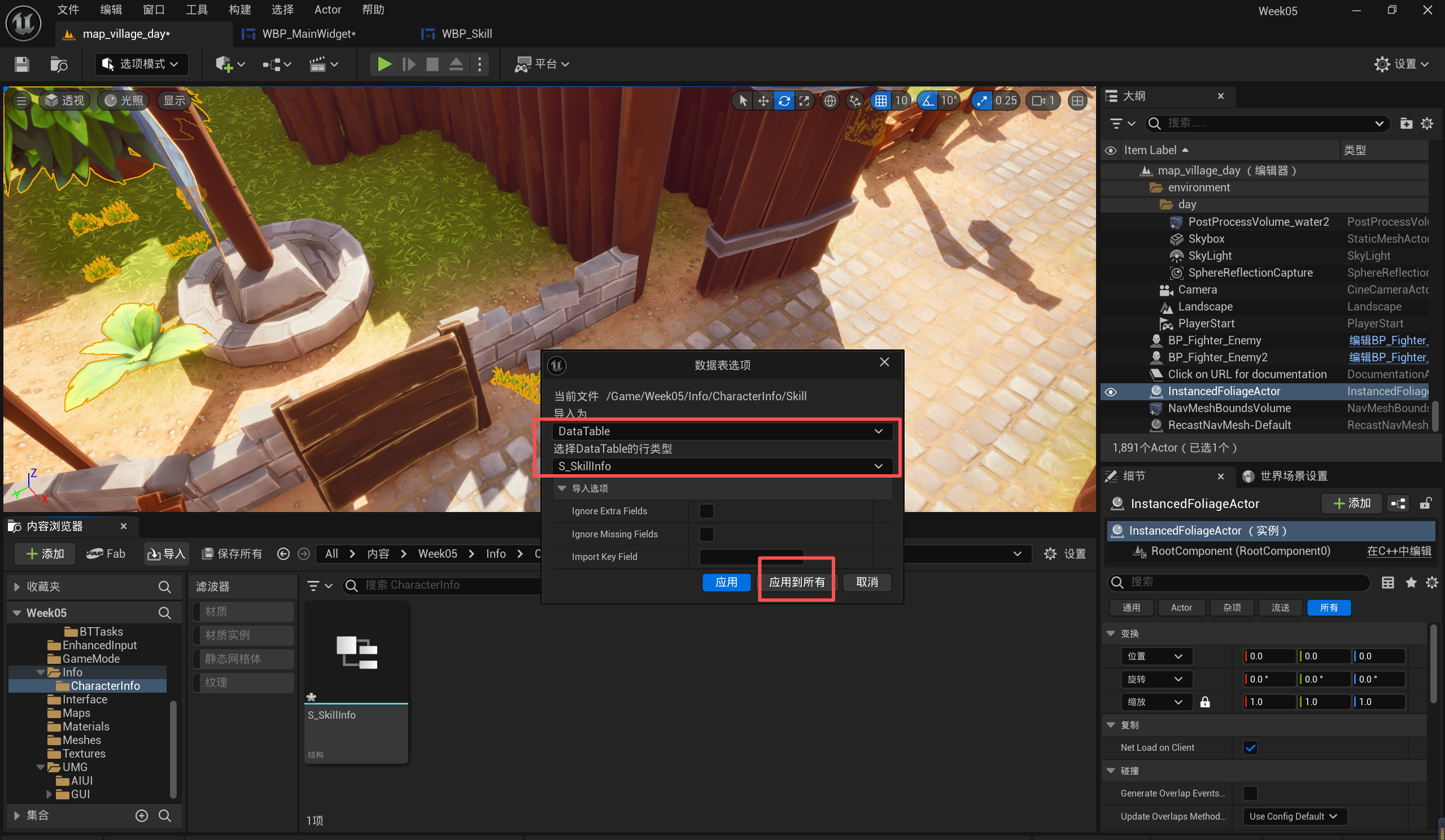Click the blue 应用 button
Image resolution: width=1445 pixels, height=840 pixels.
tap(726, 582)
